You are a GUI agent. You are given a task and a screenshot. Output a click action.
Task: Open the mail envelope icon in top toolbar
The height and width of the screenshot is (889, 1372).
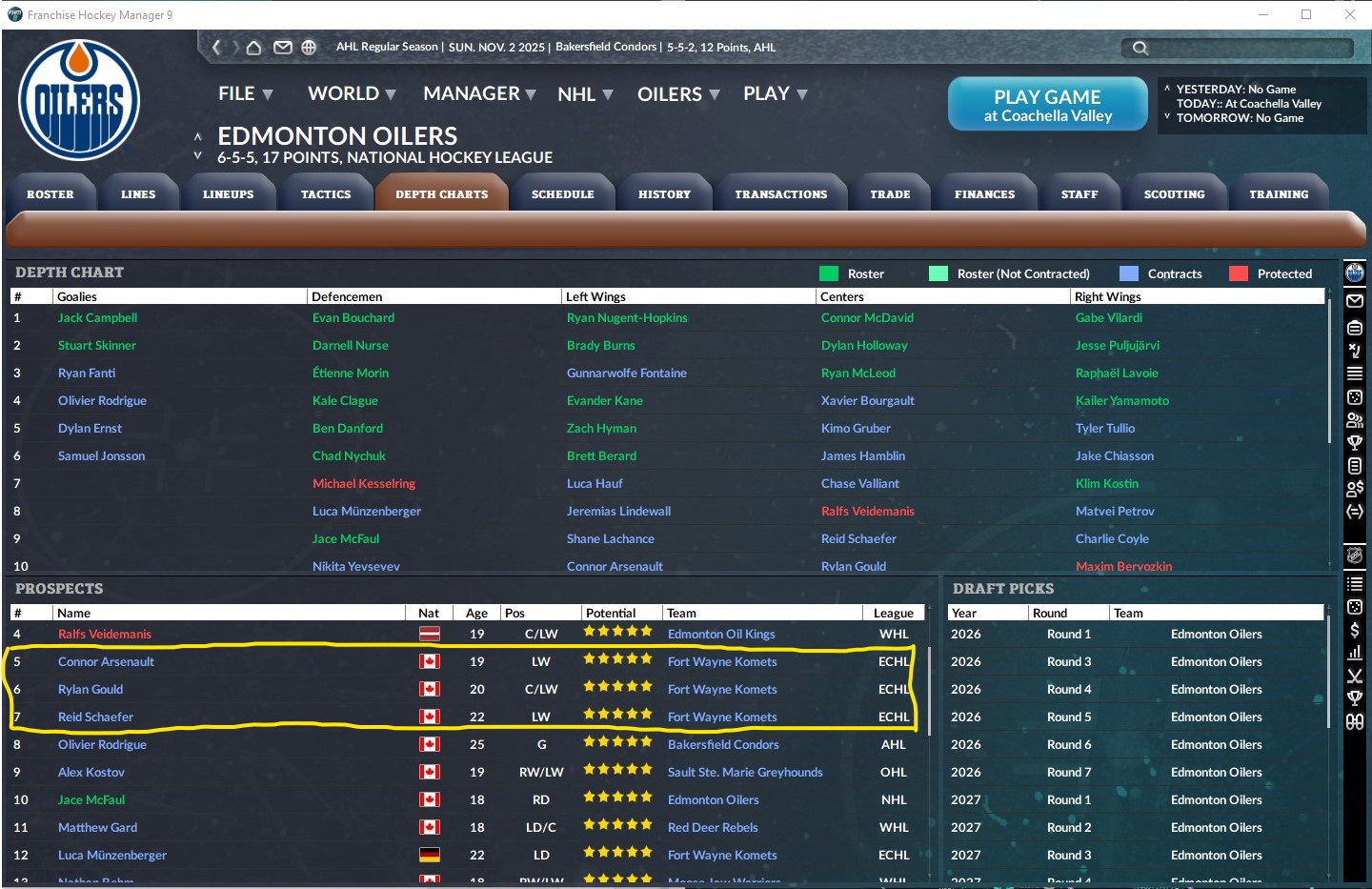pos(282,48)
